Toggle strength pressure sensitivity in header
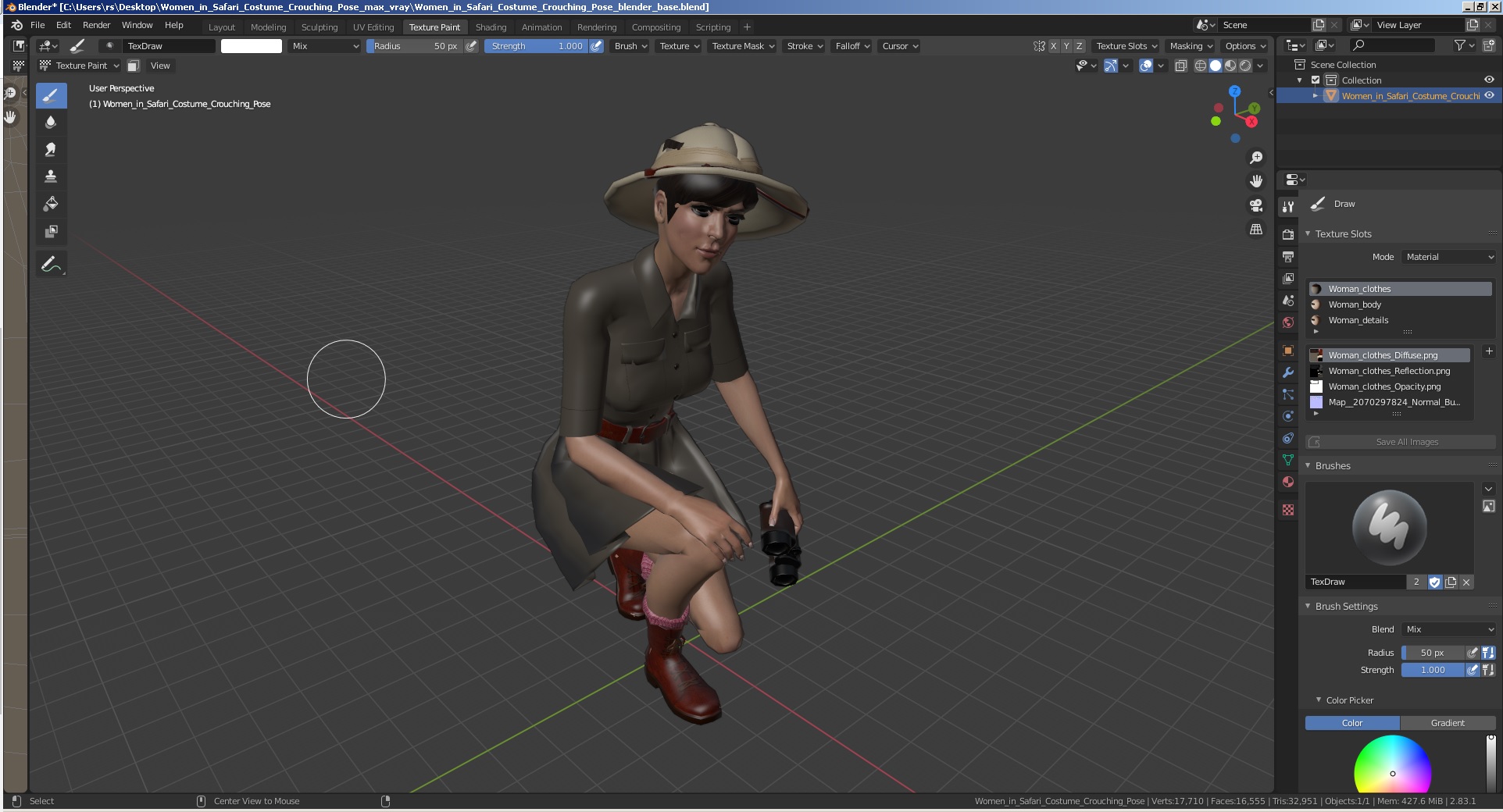 click(x=596, y=46)
